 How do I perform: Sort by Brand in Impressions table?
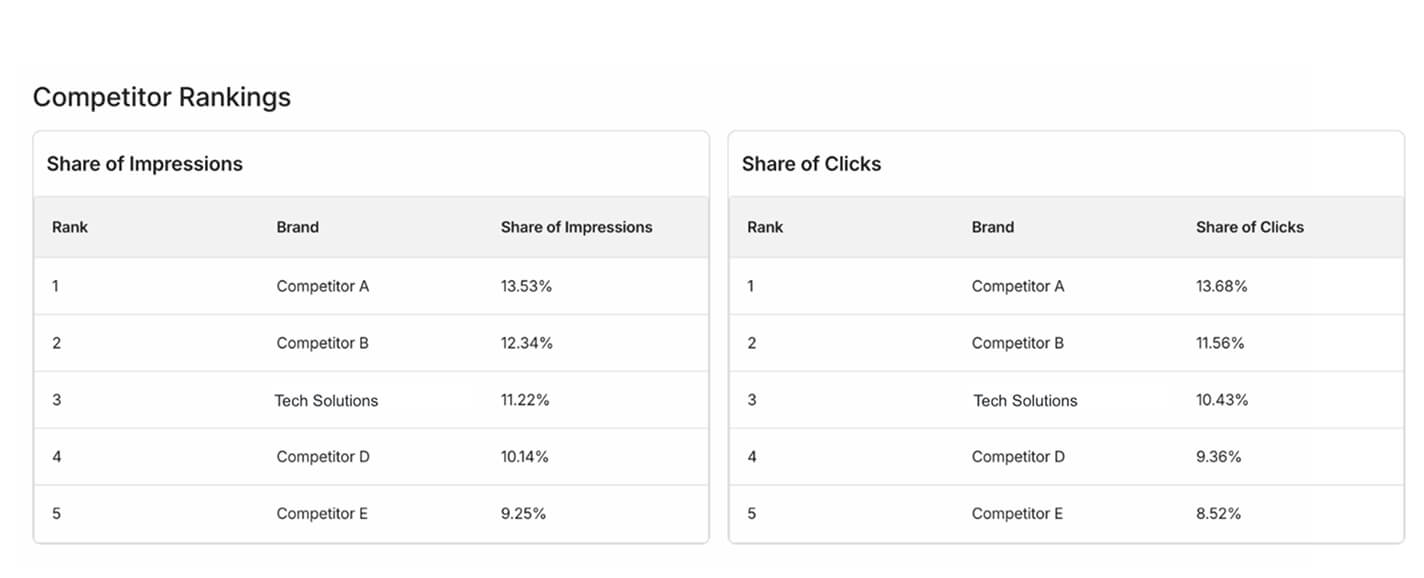point(298,227)
